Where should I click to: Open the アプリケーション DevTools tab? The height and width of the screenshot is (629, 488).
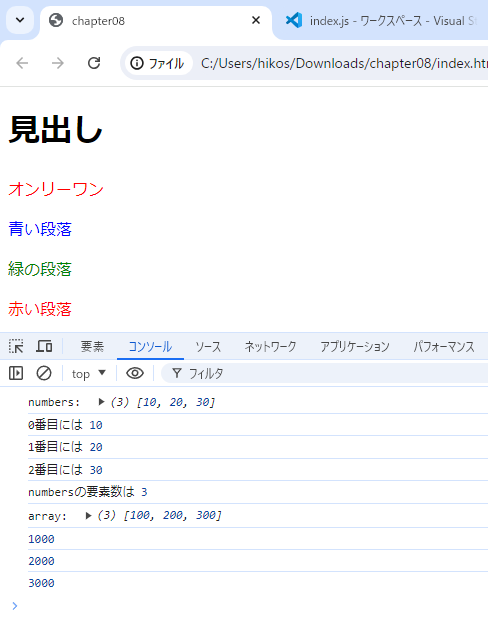point(354,347)
